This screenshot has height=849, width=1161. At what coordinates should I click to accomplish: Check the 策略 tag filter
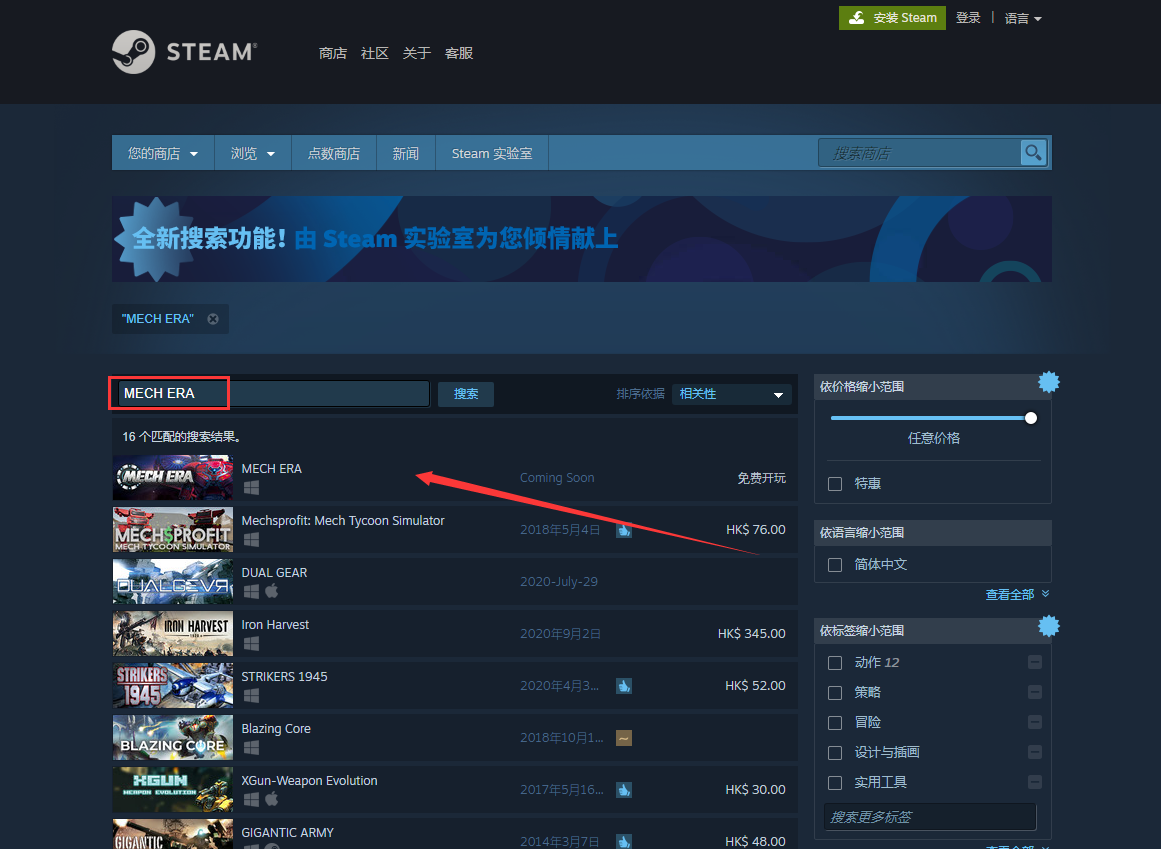(x=835, y=693)
